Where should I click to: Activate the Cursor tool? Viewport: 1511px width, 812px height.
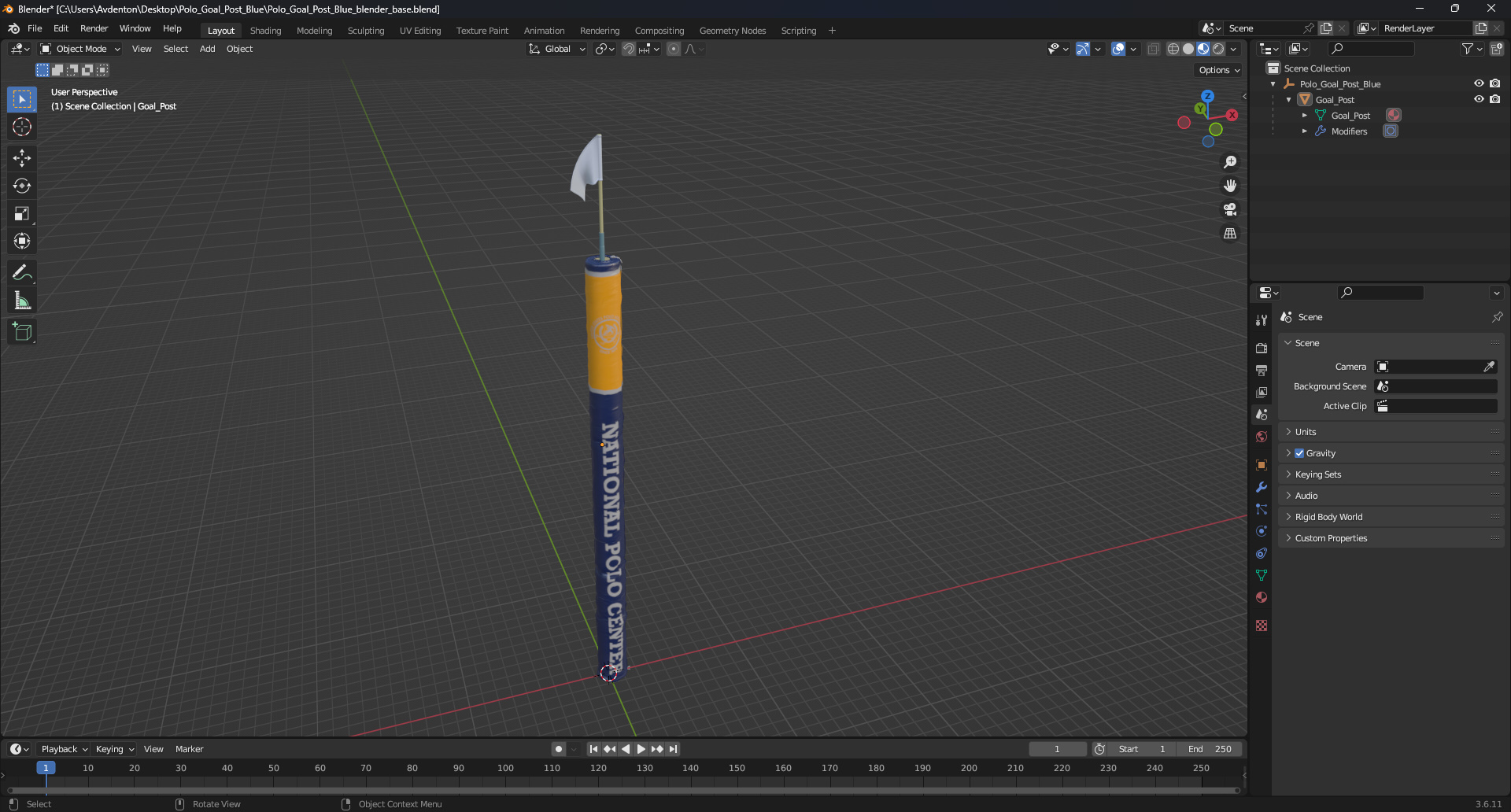(22, 127)
